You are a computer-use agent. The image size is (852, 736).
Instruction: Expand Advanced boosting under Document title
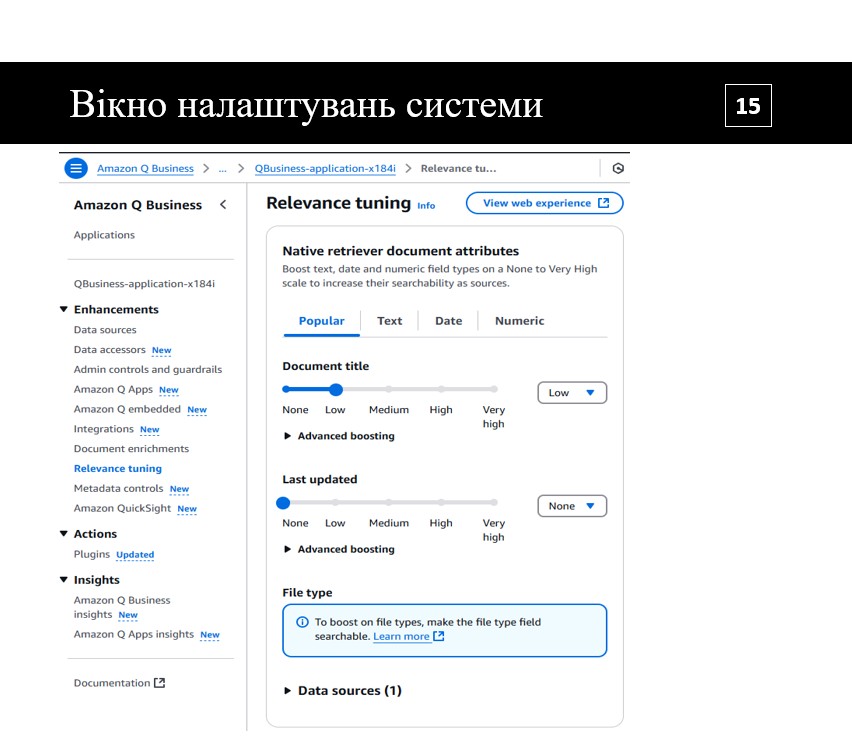340,436
